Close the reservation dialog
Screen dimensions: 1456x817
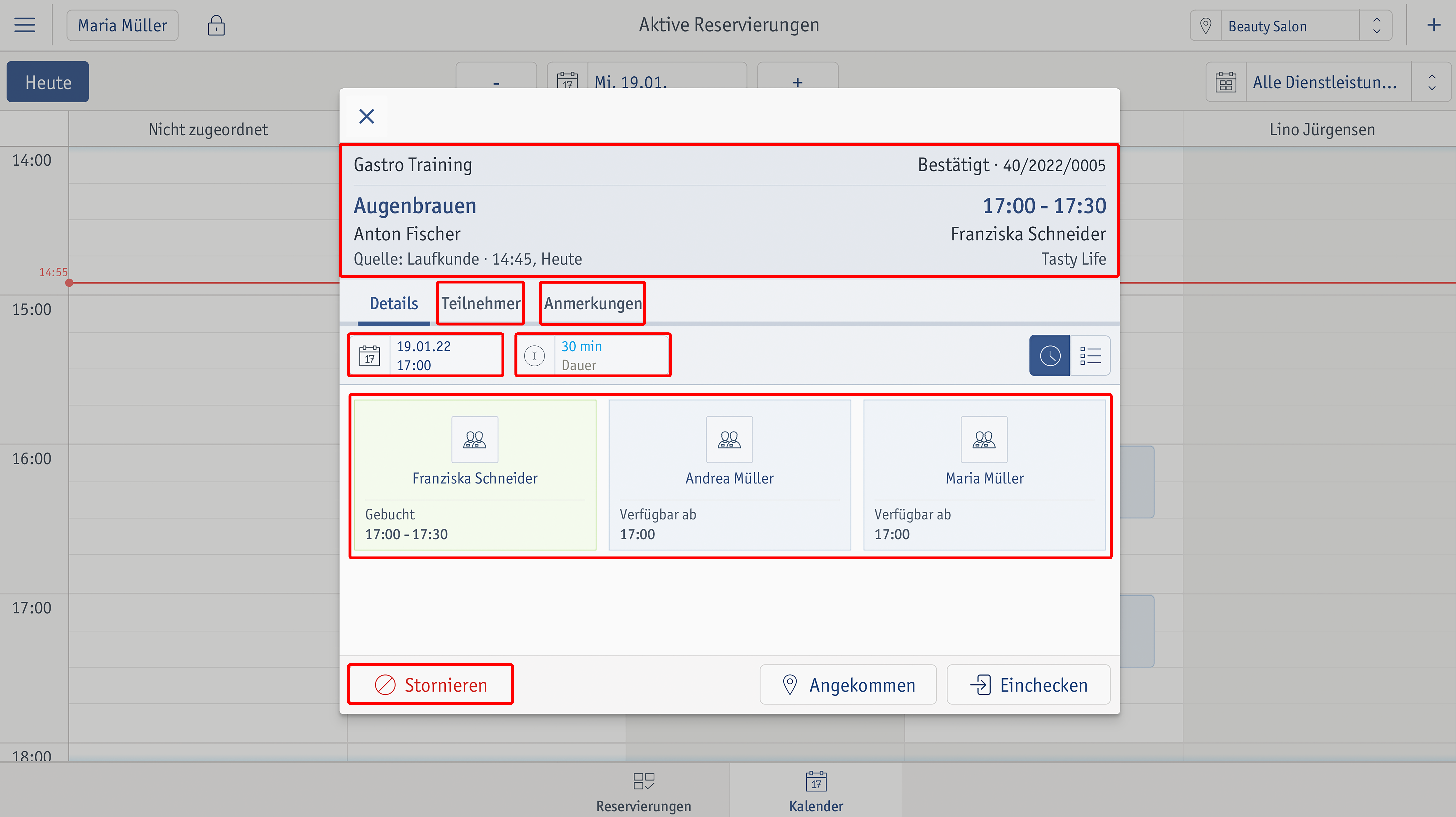[x=367, y=117]
